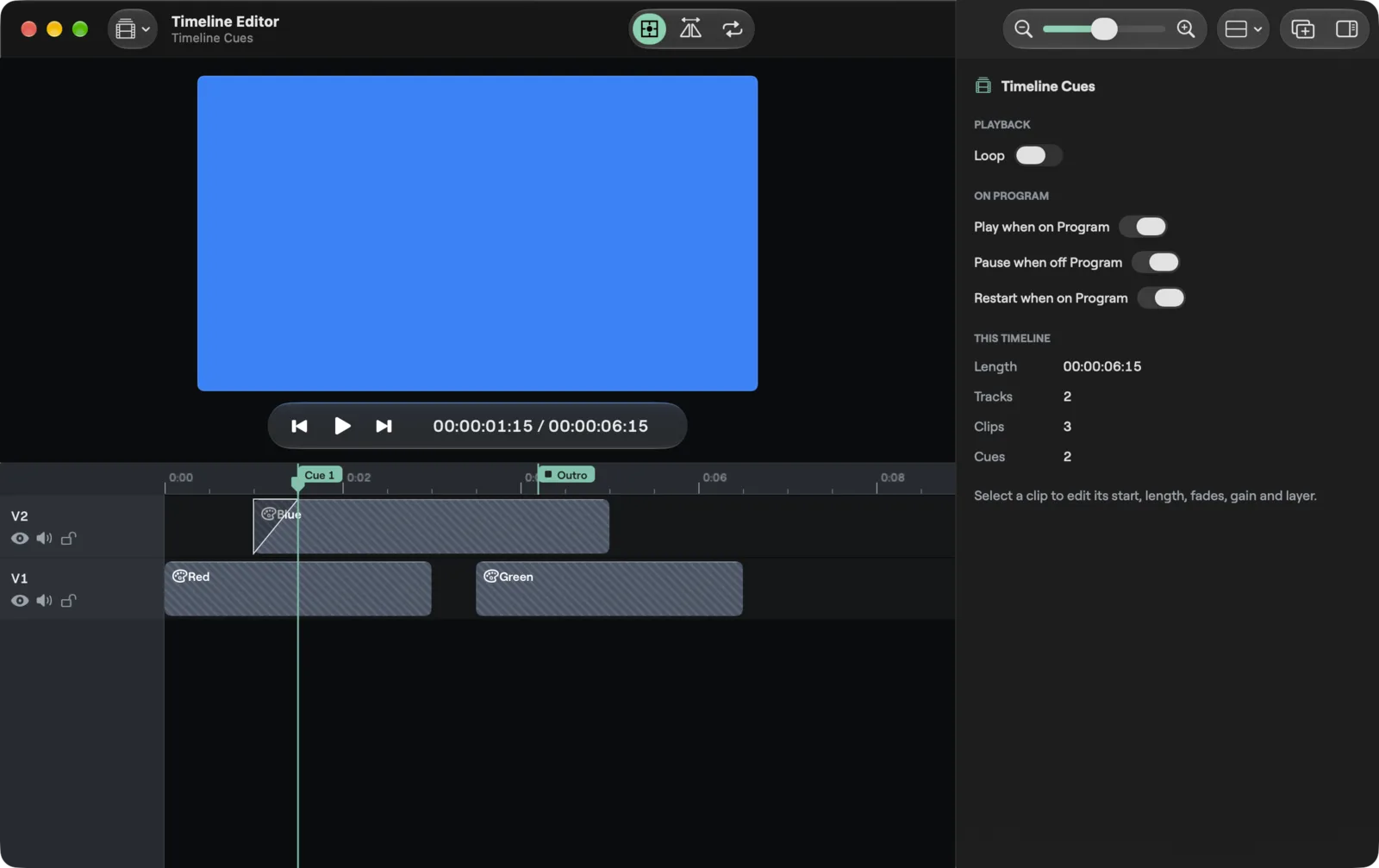Click the loop arrows icon in toolbar

tap(732, 29)
